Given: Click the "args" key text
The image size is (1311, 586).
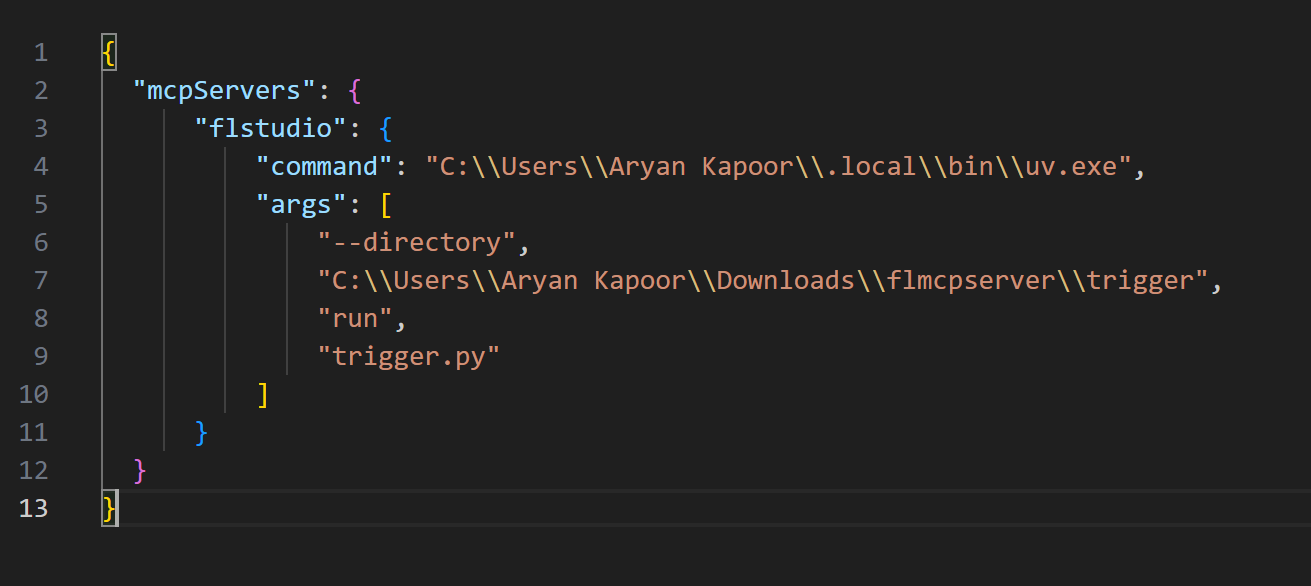Looking at the screenshot, I should 302,205.
